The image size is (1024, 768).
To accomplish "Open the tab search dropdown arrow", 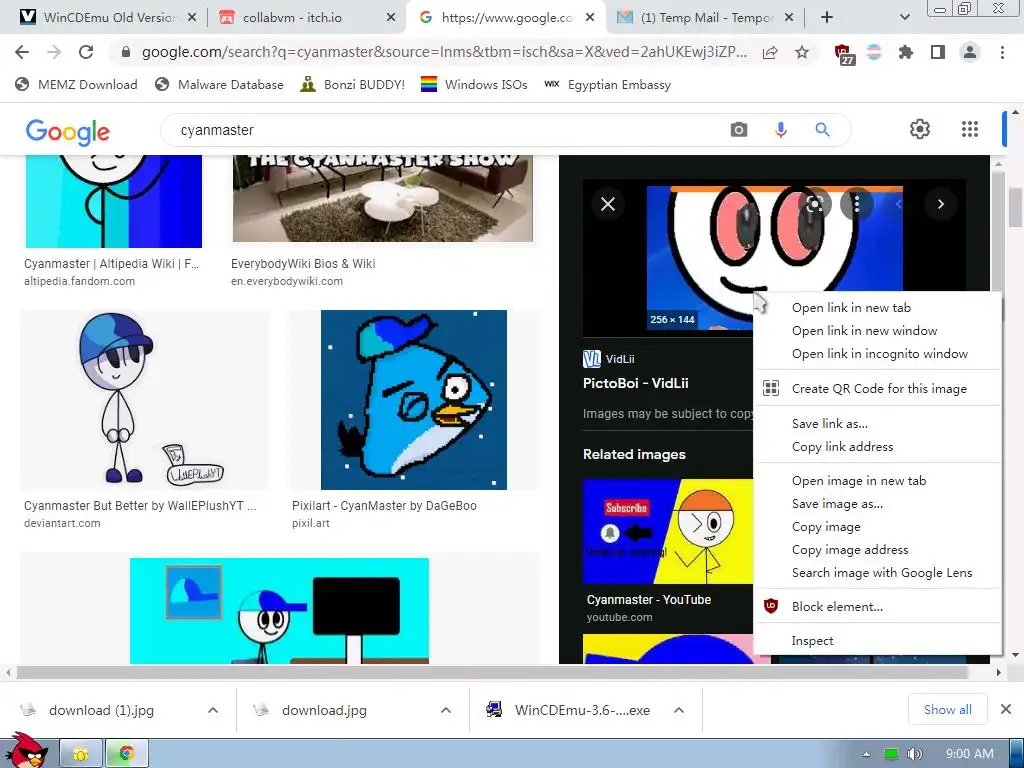I will coord(904,18).
